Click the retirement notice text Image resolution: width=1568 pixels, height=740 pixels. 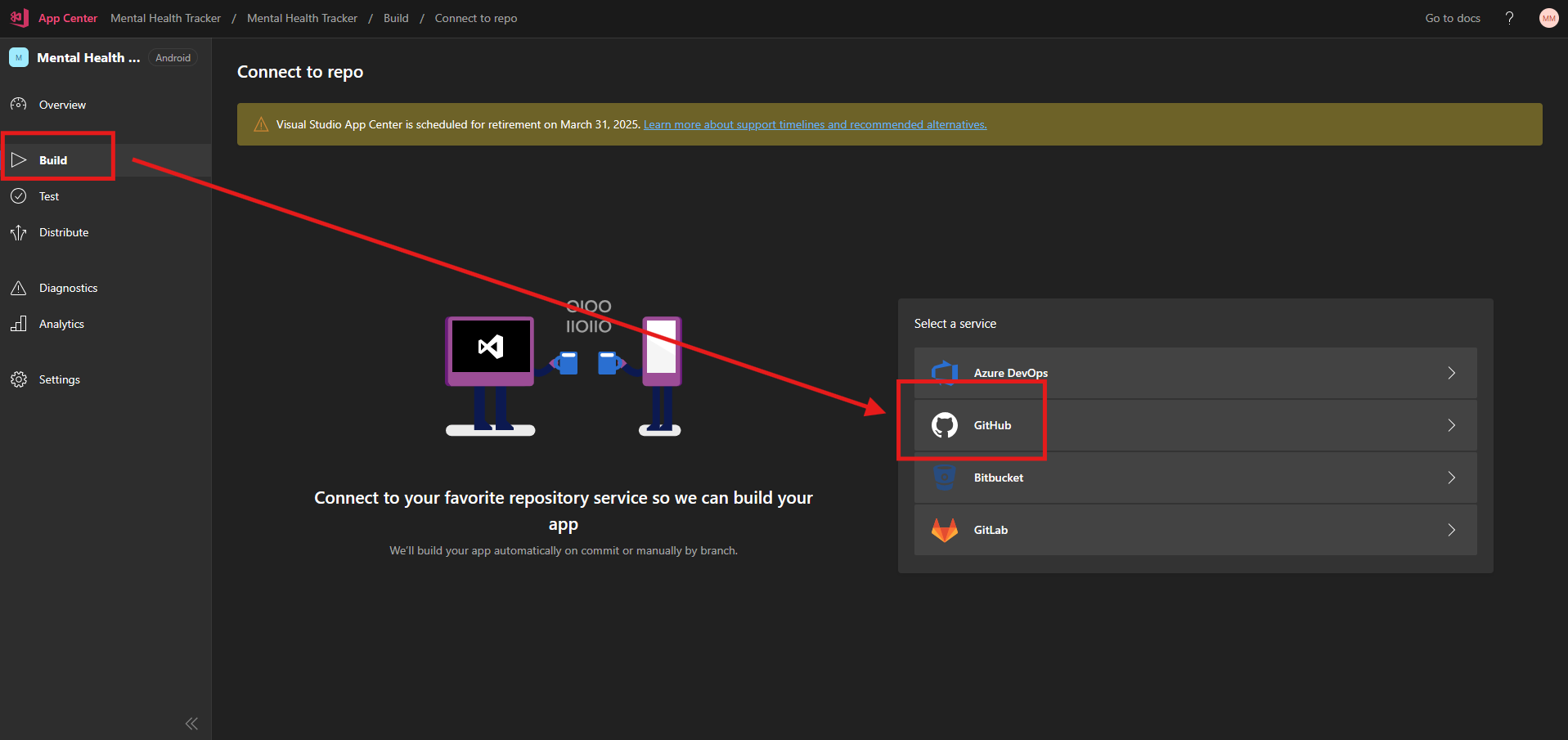pos(457,124)
